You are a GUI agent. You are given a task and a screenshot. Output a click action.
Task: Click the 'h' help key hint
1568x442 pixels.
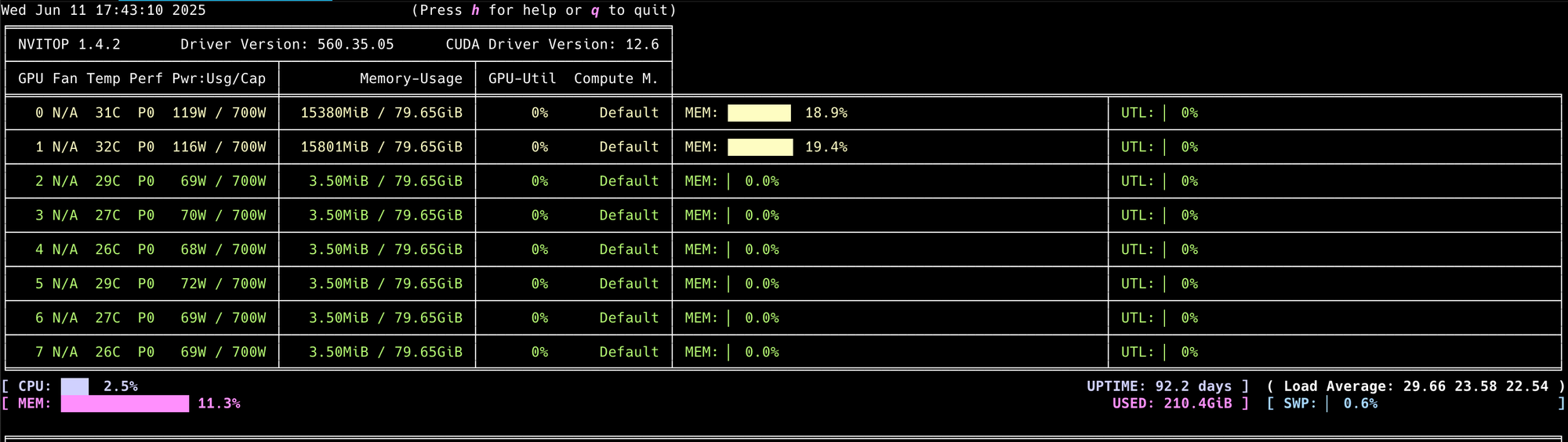pos(475,10)
